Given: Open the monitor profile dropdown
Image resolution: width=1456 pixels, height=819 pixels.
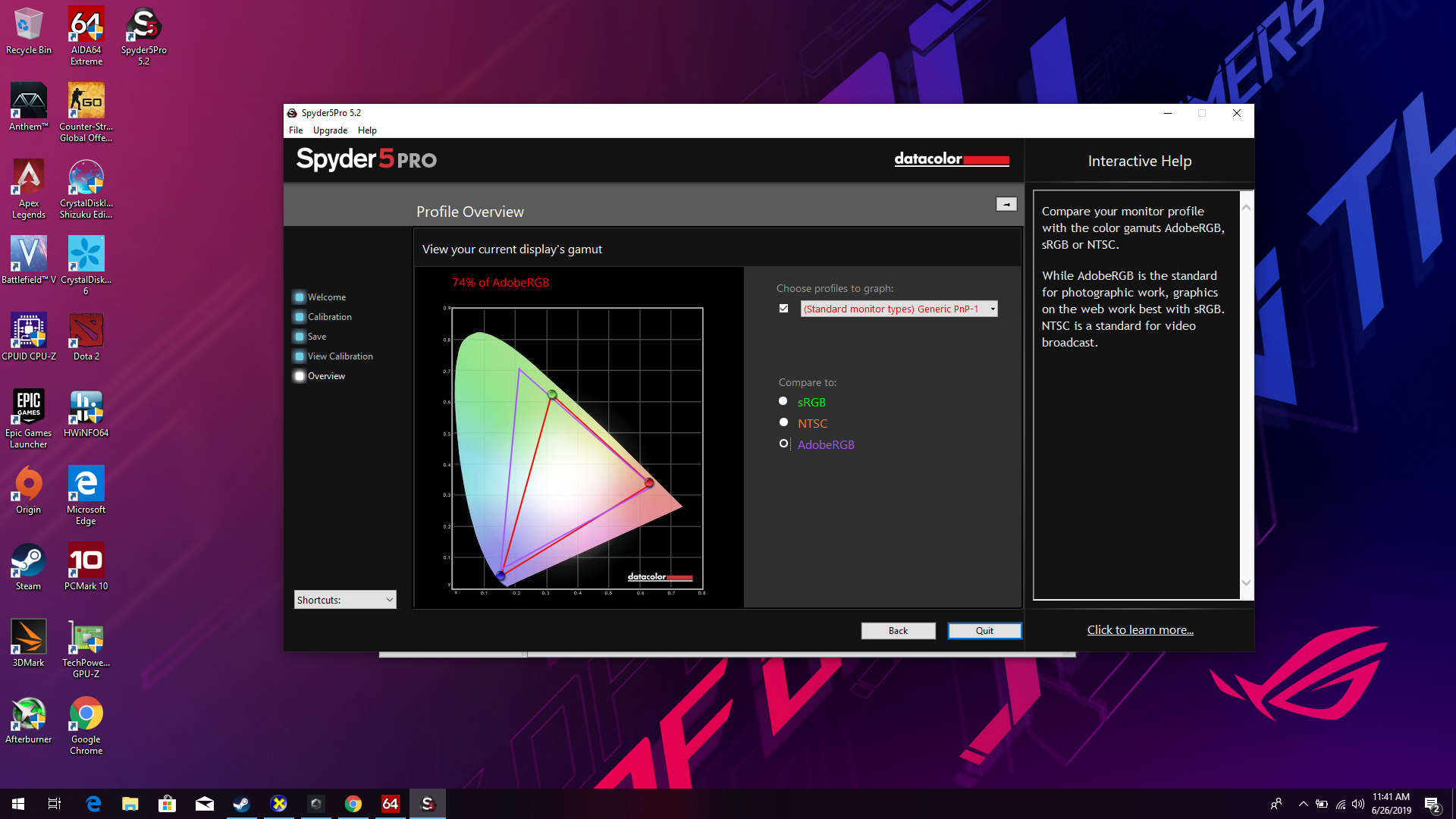Looking at the screenshot, I should [899, 309].
